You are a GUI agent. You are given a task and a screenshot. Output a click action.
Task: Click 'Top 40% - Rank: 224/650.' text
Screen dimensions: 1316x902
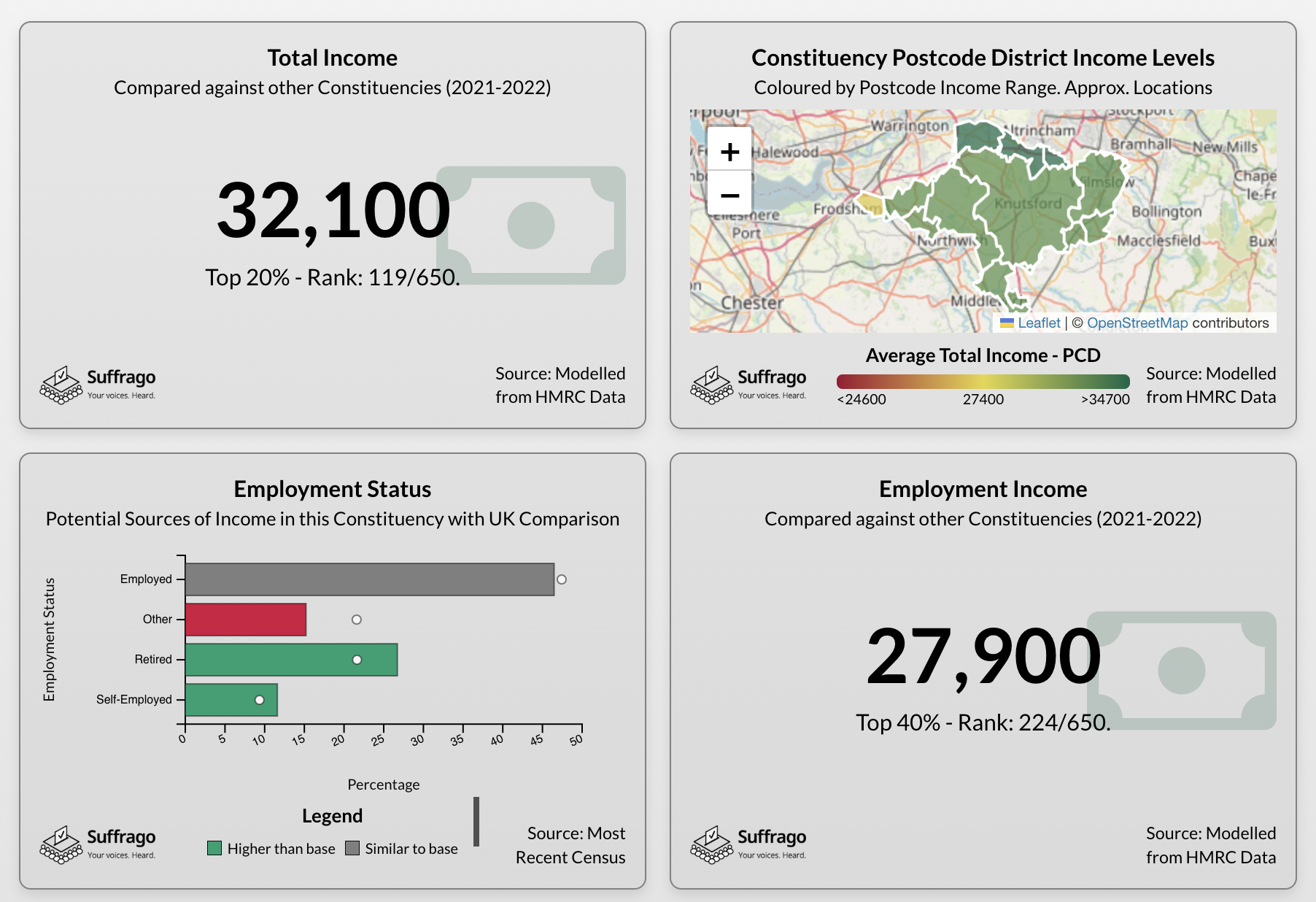click(983, 722)
